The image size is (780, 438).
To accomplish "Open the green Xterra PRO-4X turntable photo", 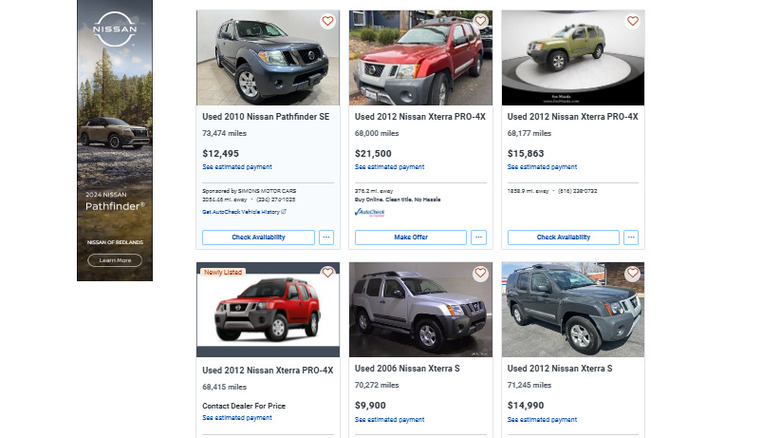I will coord(573,58).
